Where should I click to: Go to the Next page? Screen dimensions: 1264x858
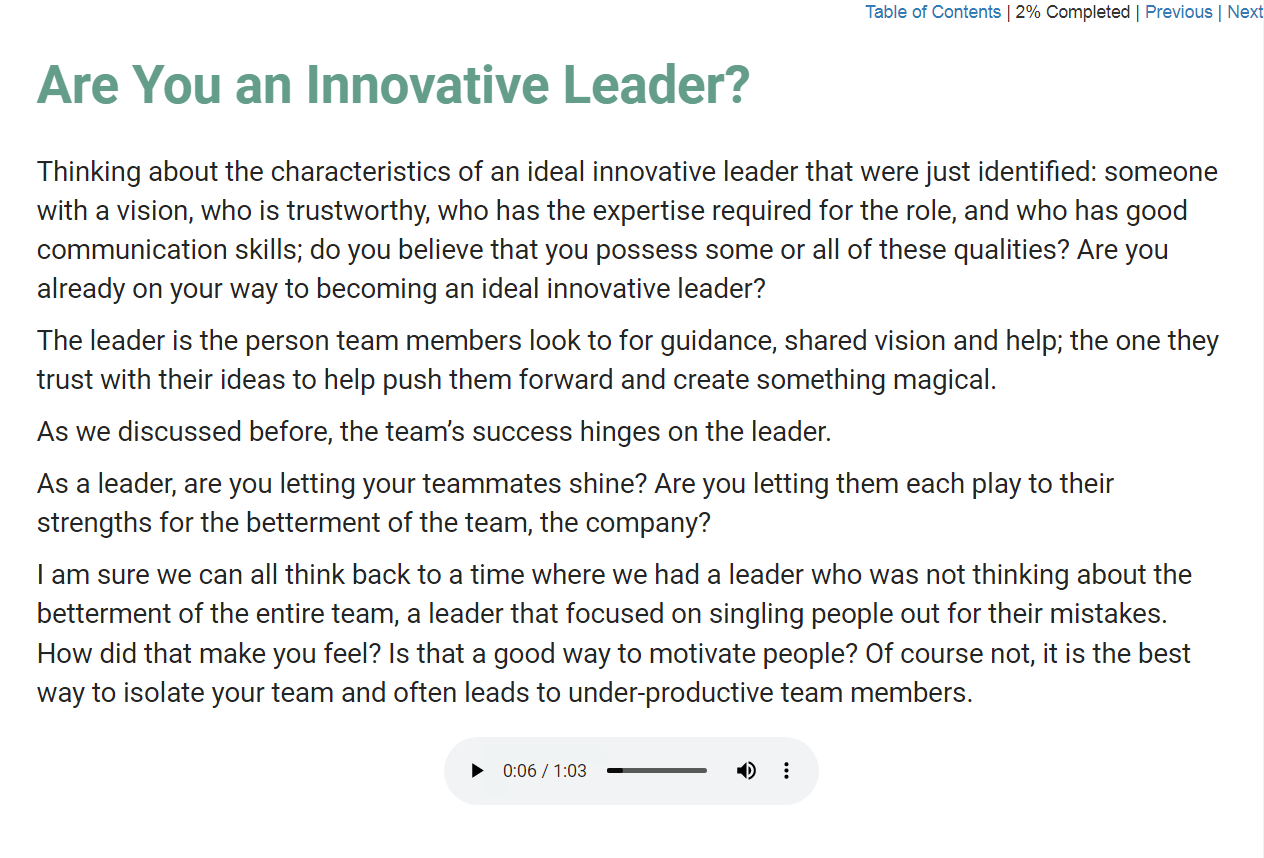[1245, 12]
